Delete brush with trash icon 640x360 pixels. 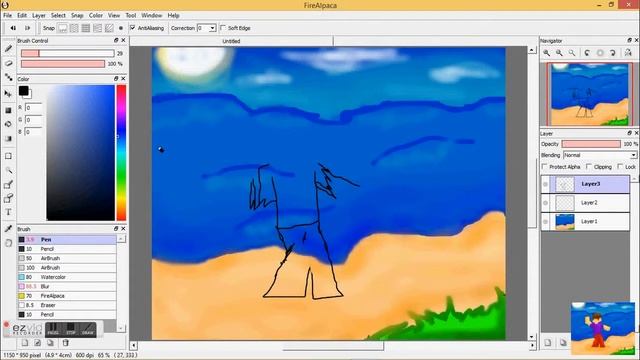click(x=65, y=343)
